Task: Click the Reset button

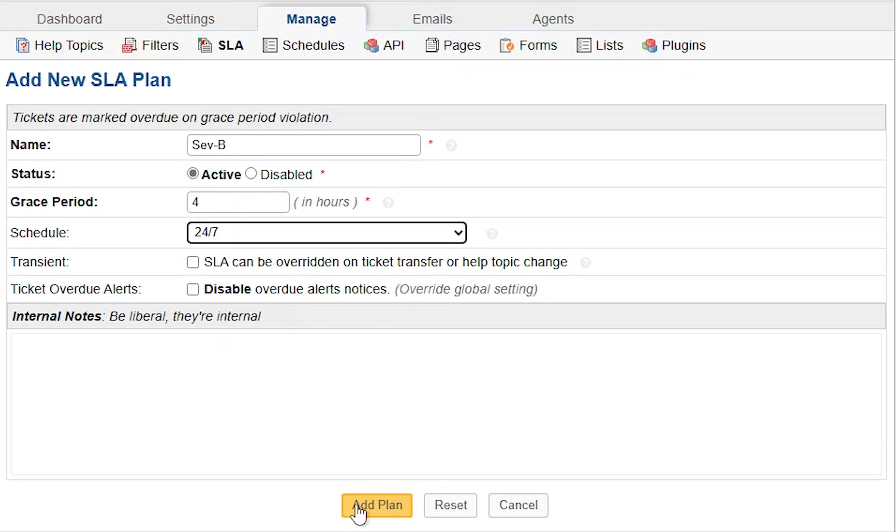Action: (450, 505)
